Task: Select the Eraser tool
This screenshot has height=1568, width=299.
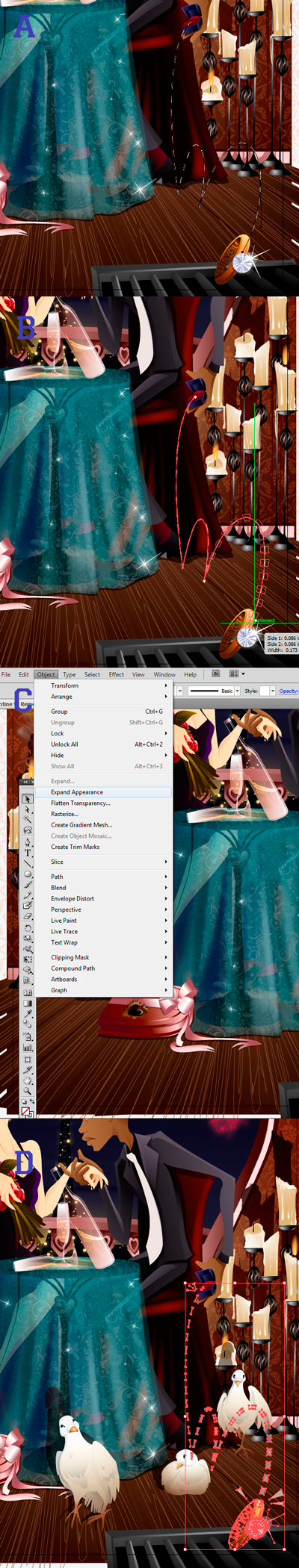Action: pyautogui.click(x=28, y=916)
